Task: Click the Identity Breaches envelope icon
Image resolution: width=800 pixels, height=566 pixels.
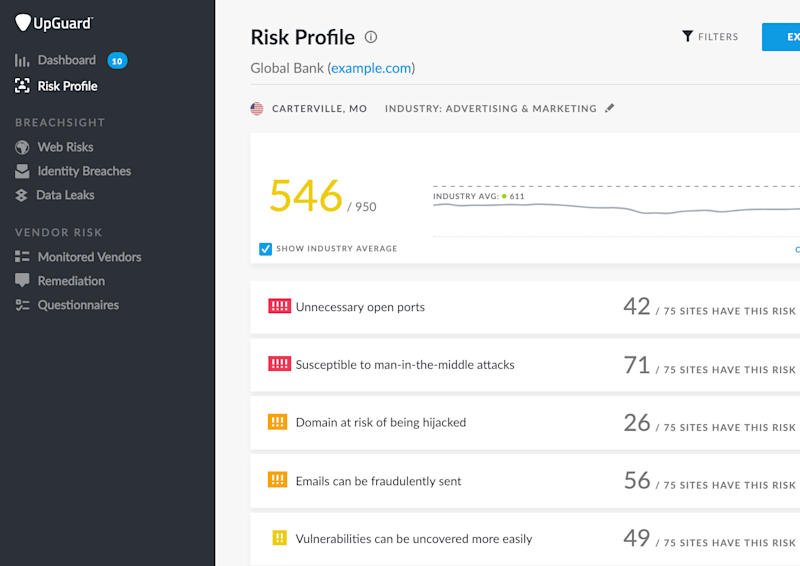Action: click(x=22, y=171)
